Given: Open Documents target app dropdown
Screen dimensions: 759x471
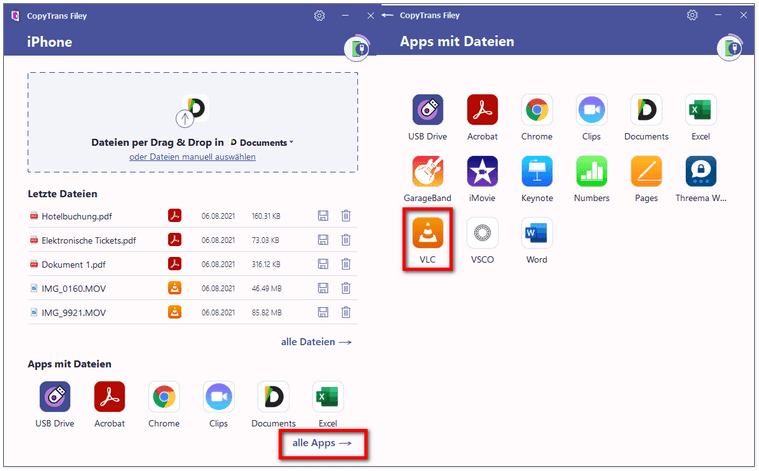Looking at the screenshot, I should coord(262,143).
